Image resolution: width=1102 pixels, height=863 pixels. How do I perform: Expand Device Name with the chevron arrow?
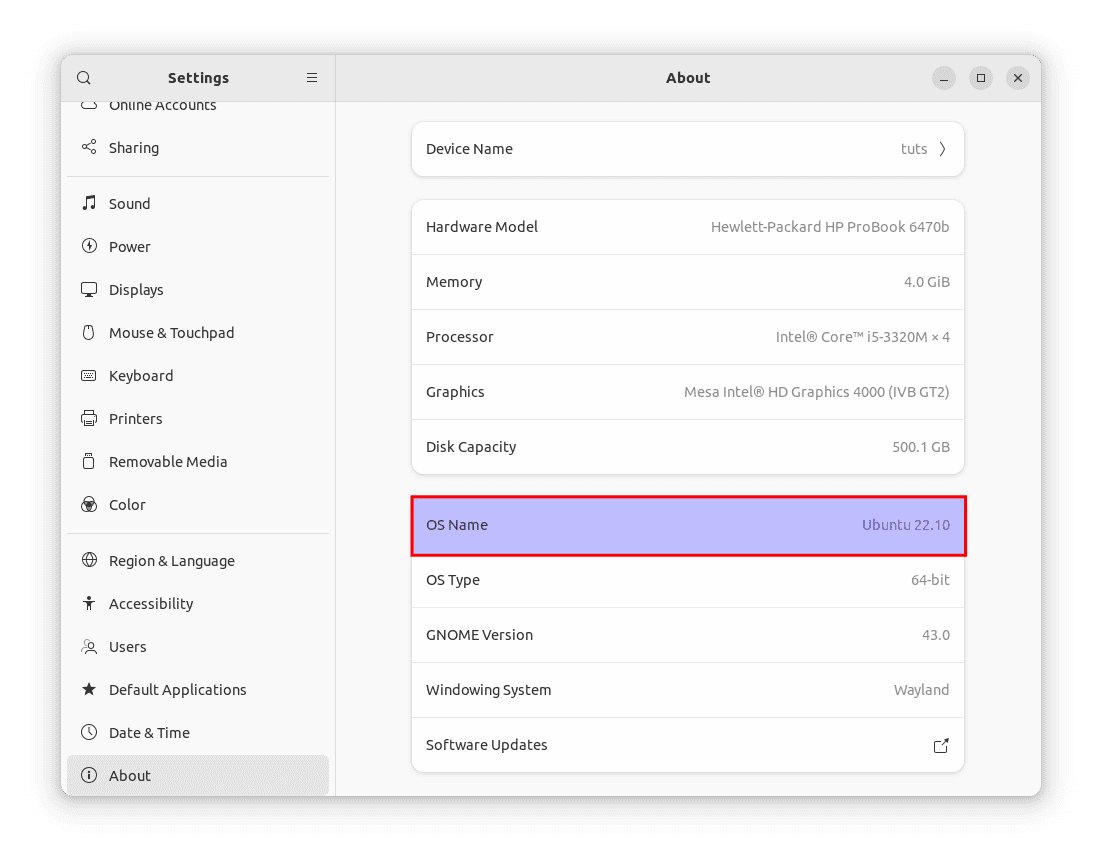(x=942, y=149)
